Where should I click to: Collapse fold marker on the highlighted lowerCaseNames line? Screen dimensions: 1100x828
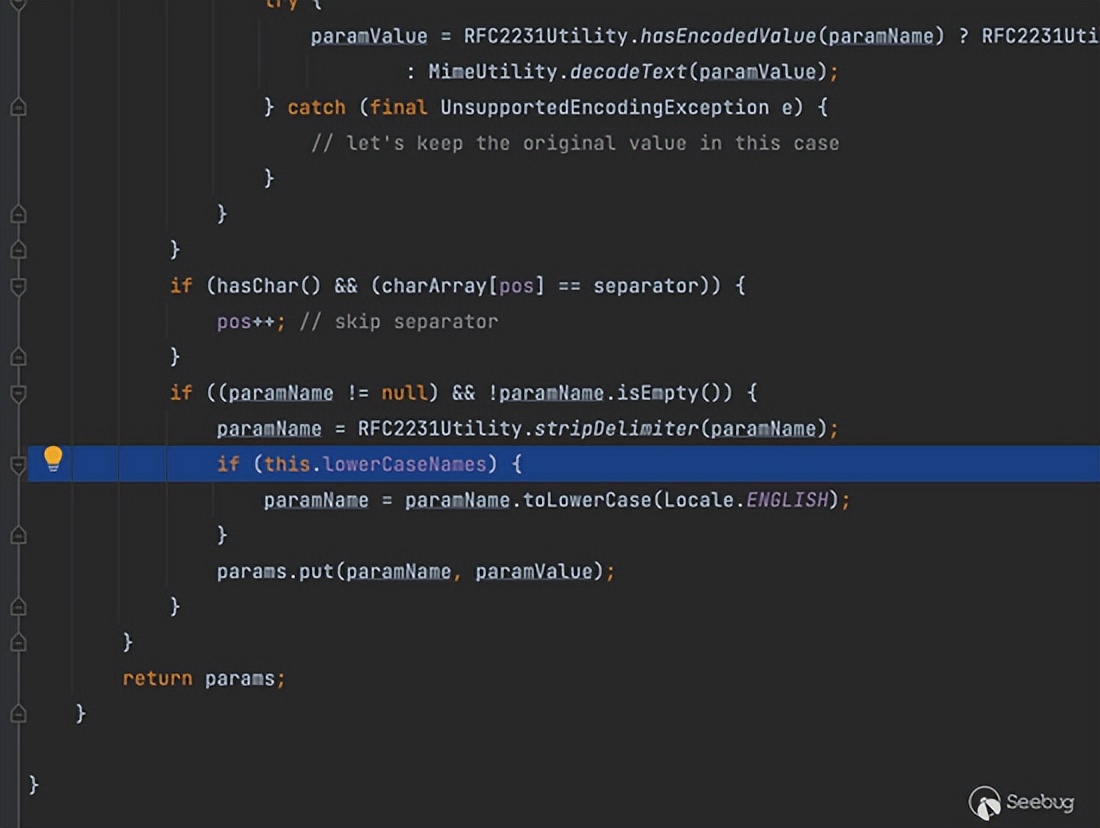pyautogui.click(x=19, y=465)
